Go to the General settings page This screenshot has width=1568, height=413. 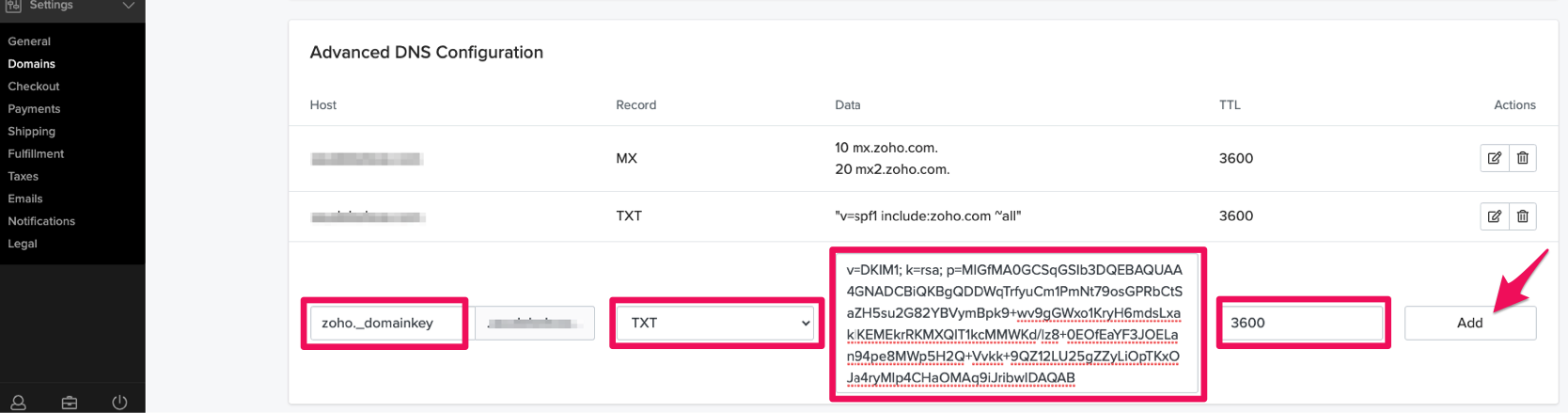click(x=29, y=41)
